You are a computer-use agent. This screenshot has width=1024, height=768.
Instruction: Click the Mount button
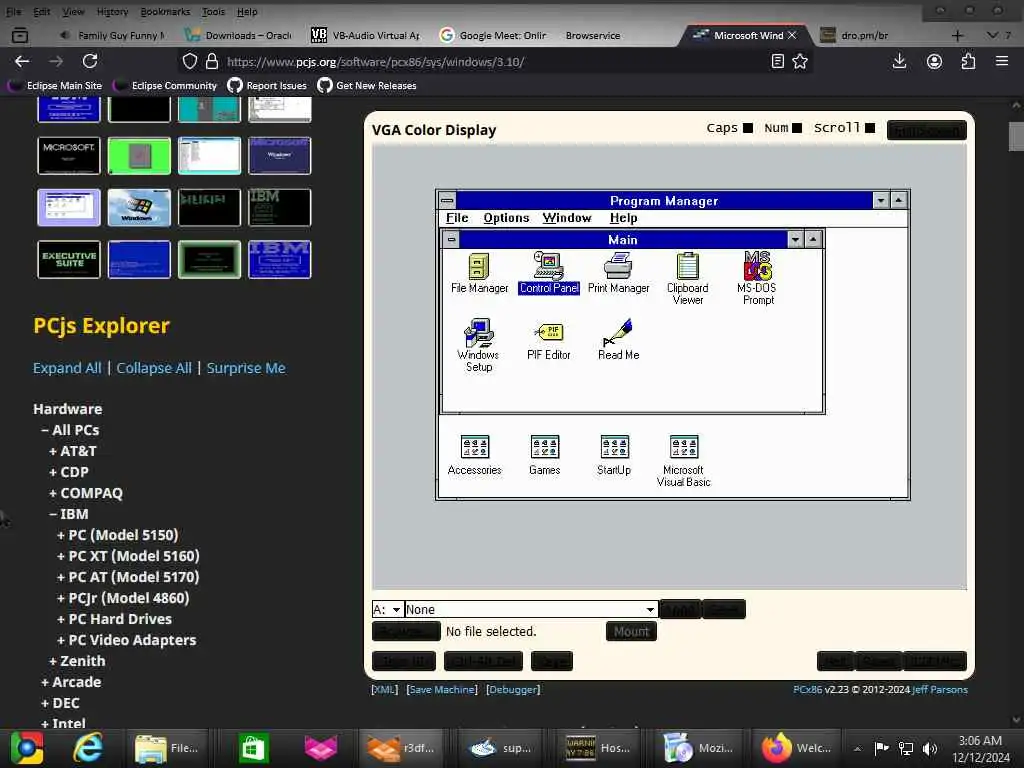(632, 632)
